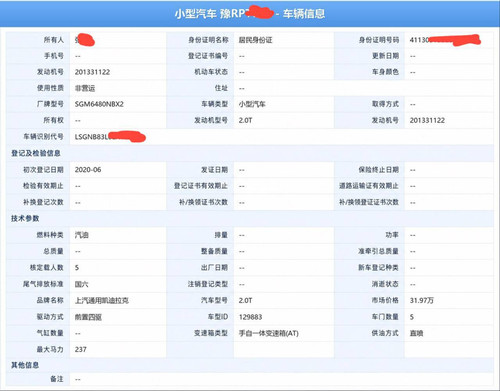The image size is (500, 391).
Task: Select the 整备质量 label
Action: [x=215, y=251]
